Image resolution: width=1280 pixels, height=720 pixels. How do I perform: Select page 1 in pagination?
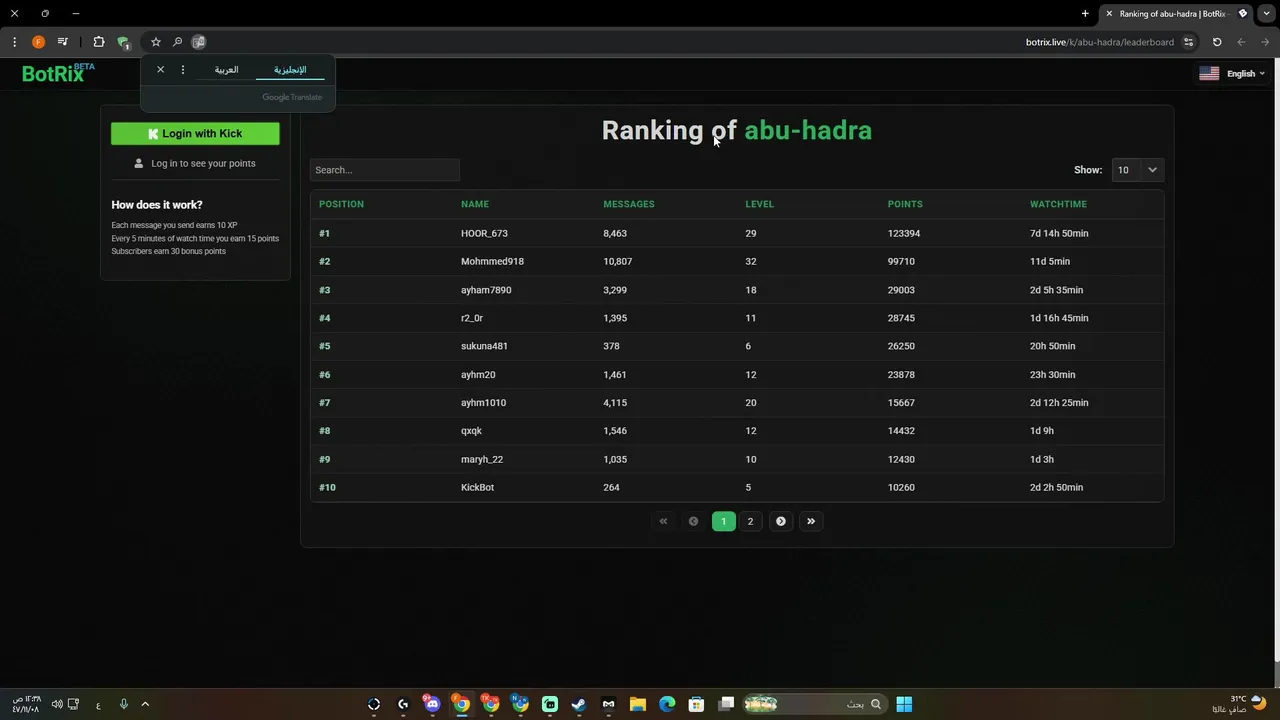pos(723,521)
